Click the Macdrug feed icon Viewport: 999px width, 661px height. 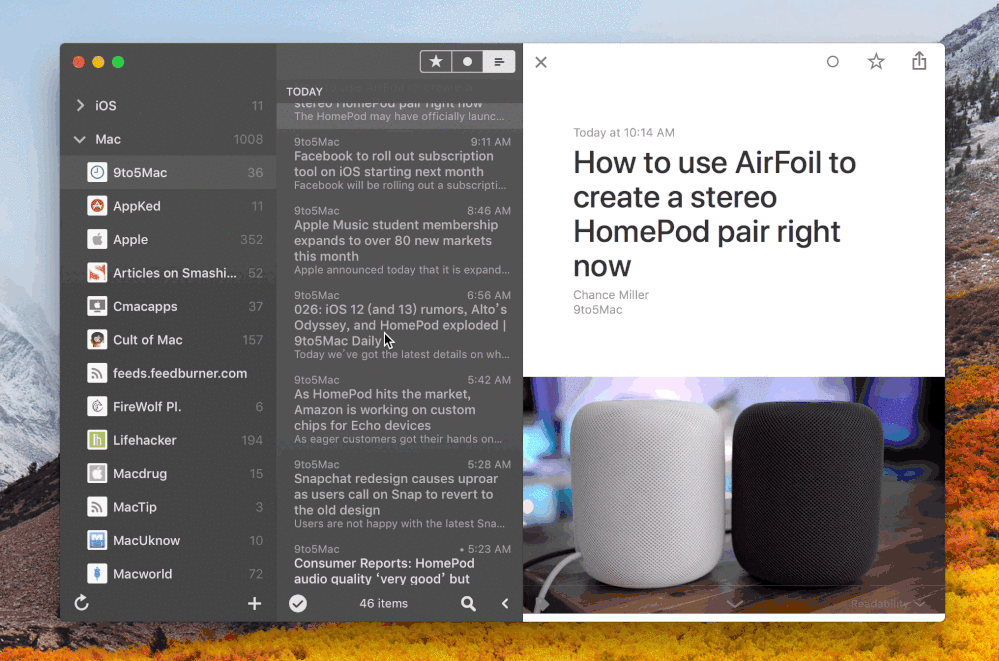click(97, 474)
